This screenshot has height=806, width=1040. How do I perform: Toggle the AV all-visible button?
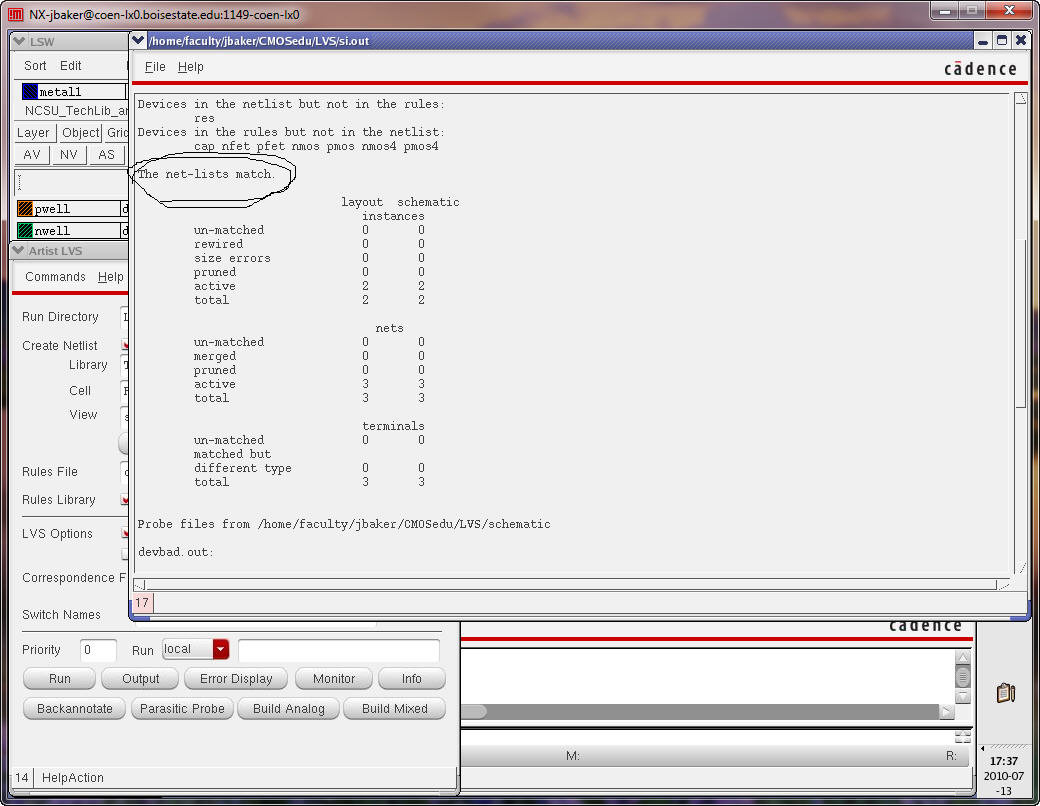(32, 155)
